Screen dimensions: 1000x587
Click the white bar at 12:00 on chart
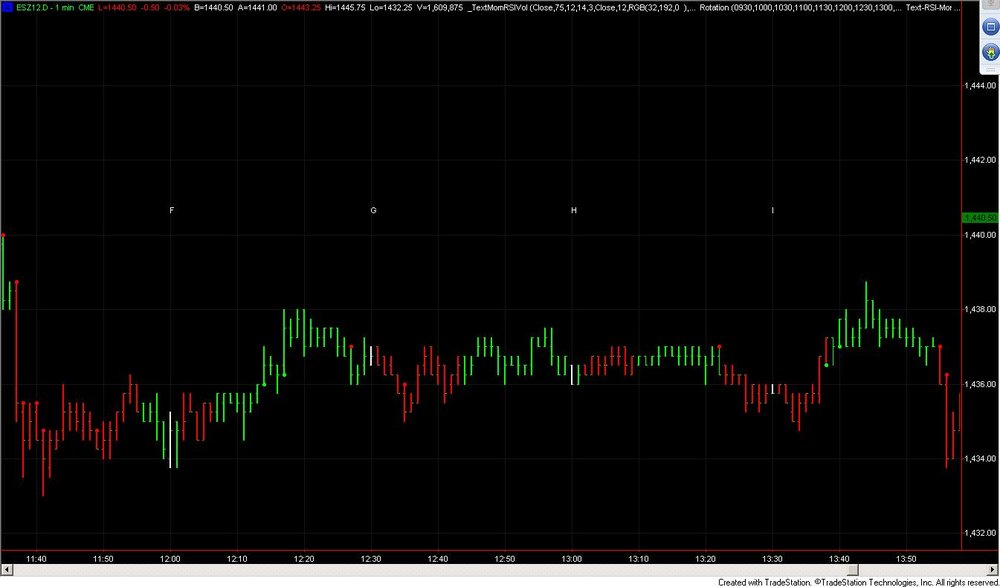(x=170, y=440)
